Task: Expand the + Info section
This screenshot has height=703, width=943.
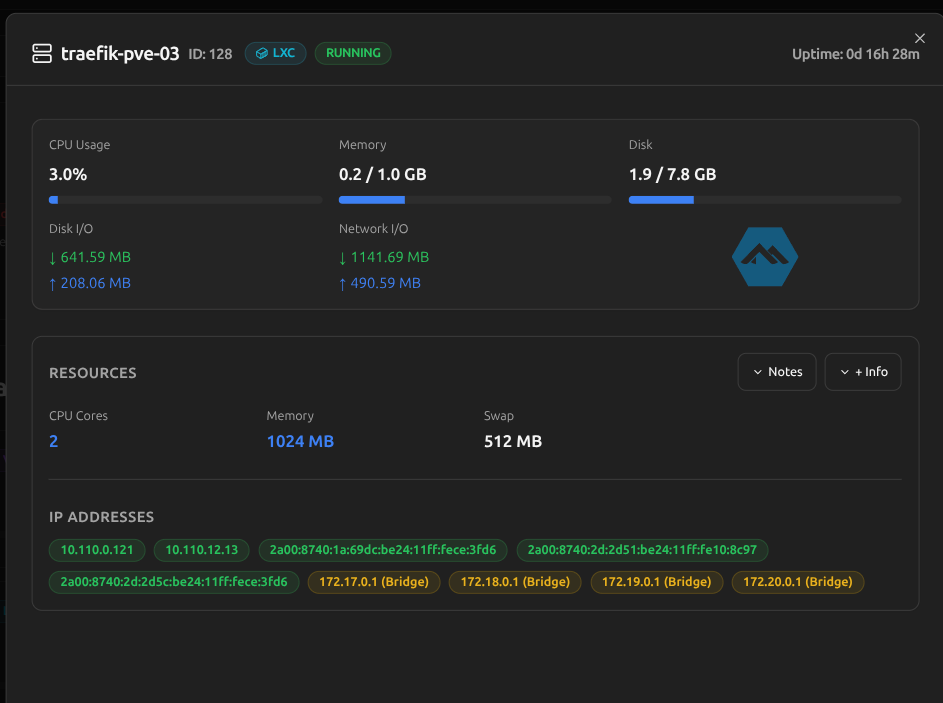Action: click(863, 372)
